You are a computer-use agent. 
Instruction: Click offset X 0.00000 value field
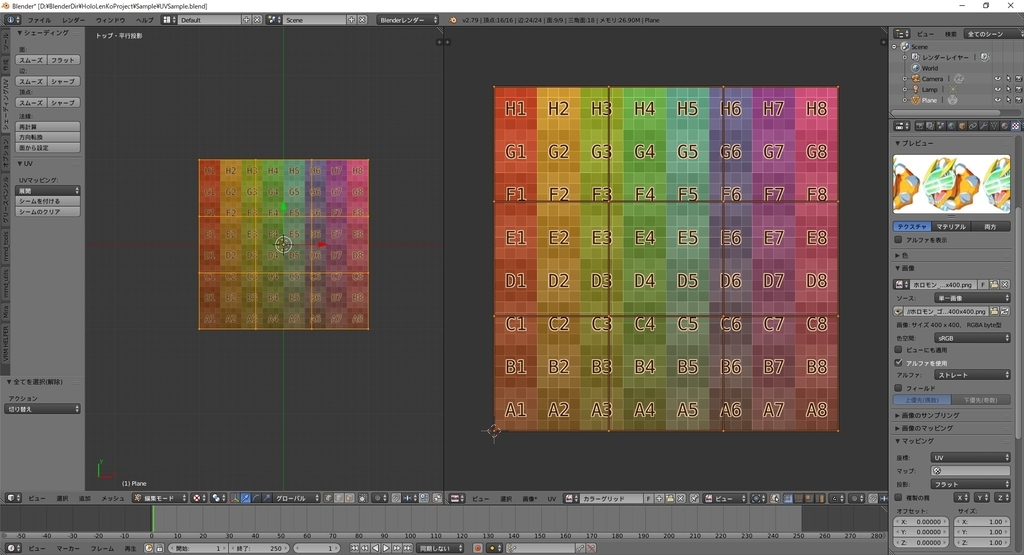921,522
